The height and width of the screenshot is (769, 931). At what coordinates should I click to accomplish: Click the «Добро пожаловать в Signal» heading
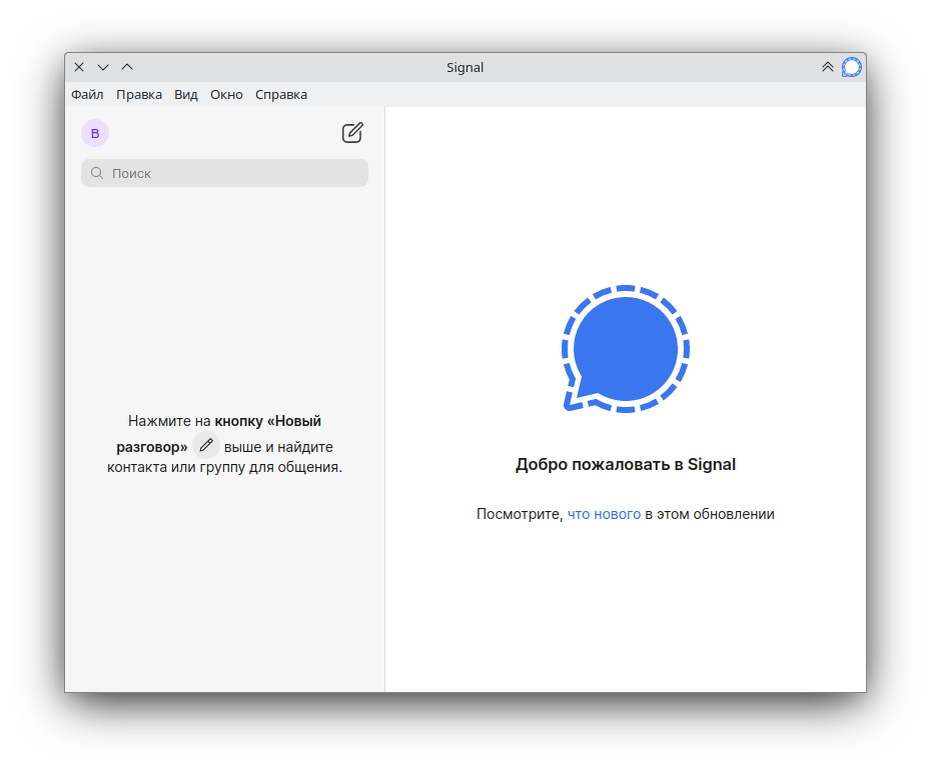tap(625, 464)
